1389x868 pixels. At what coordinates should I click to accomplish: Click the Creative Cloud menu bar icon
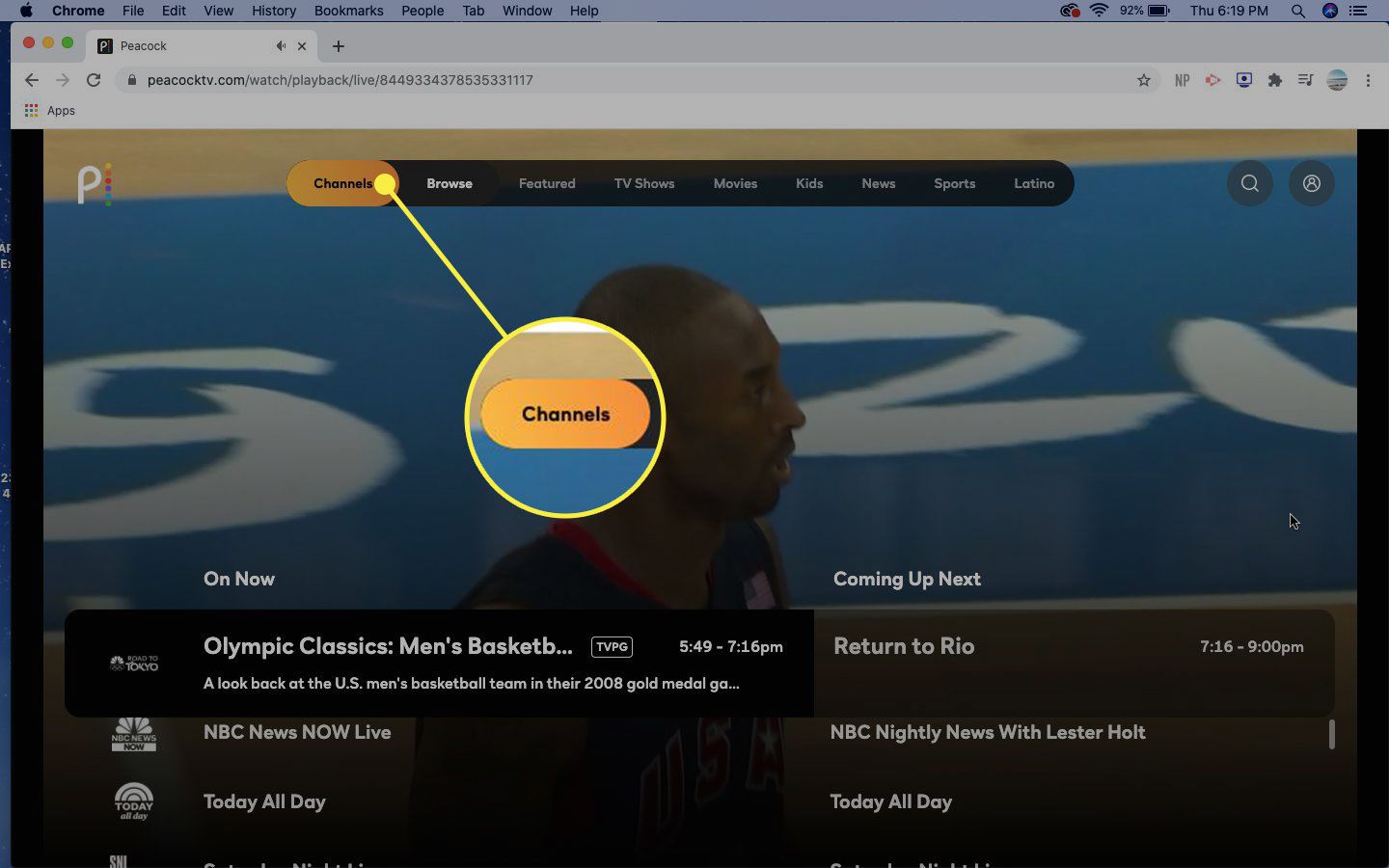point(1069,11)
